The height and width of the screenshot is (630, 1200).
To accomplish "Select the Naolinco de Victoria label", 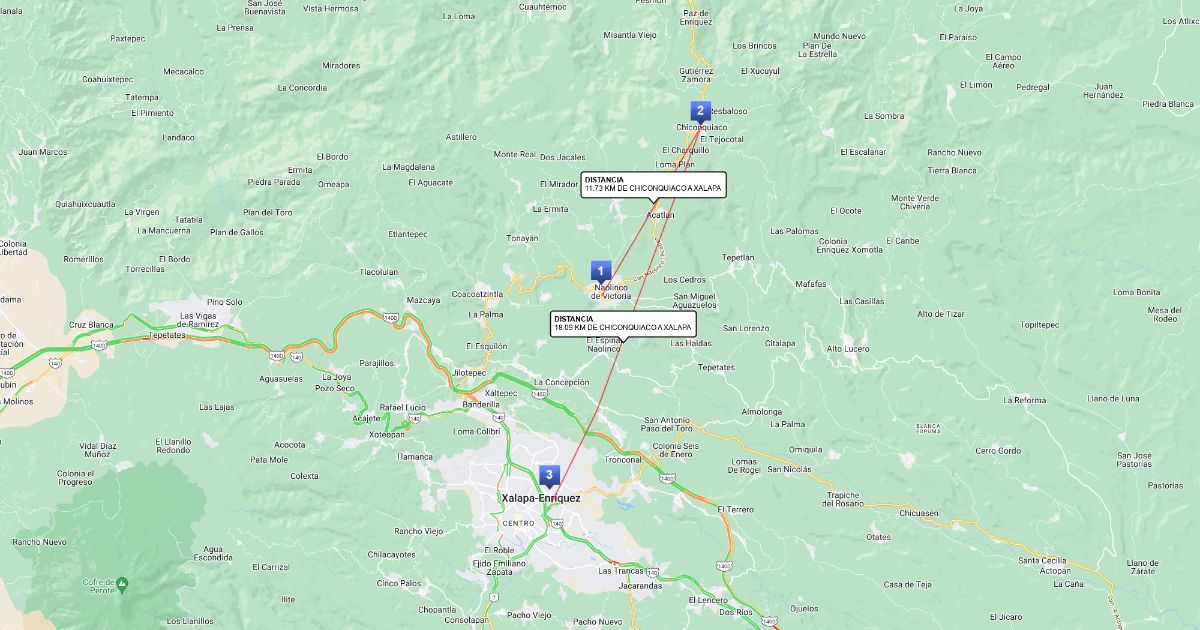I will coord(610,292).
